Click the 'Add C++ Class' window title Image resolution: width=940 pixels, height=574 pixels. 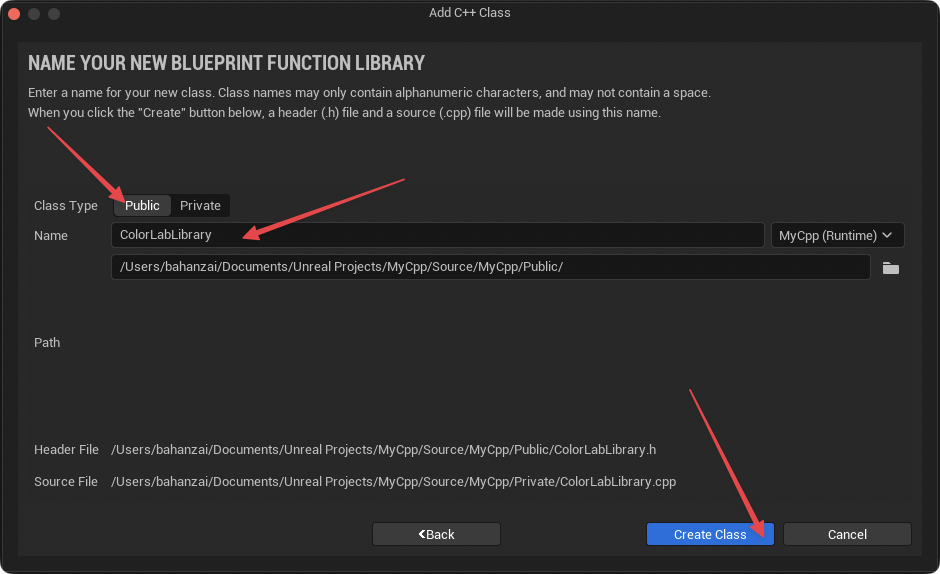[x=469, y=13]
